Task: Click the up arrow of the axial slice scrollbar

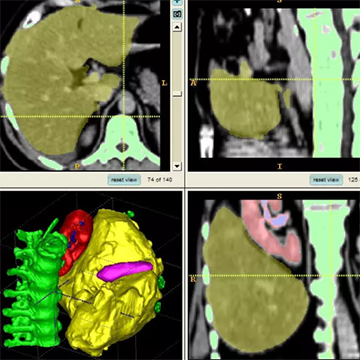Action: point(177,27)
